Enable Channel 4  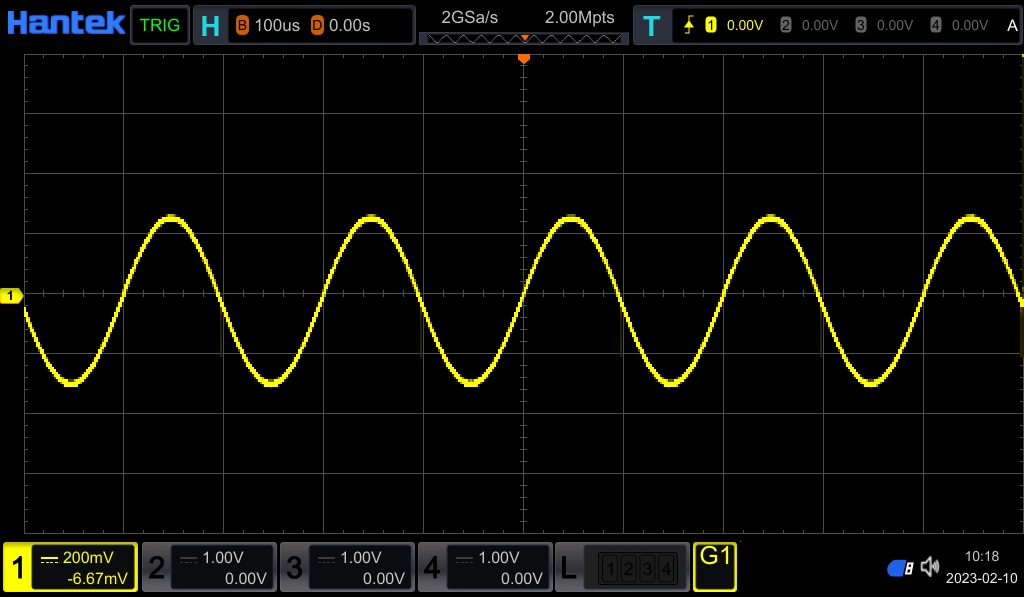[x=431, y=567]
